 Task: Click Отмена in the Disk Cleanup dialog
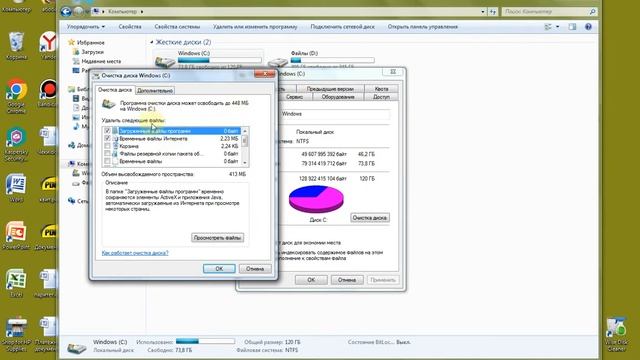pyautogui.click(x=255, y=269)
